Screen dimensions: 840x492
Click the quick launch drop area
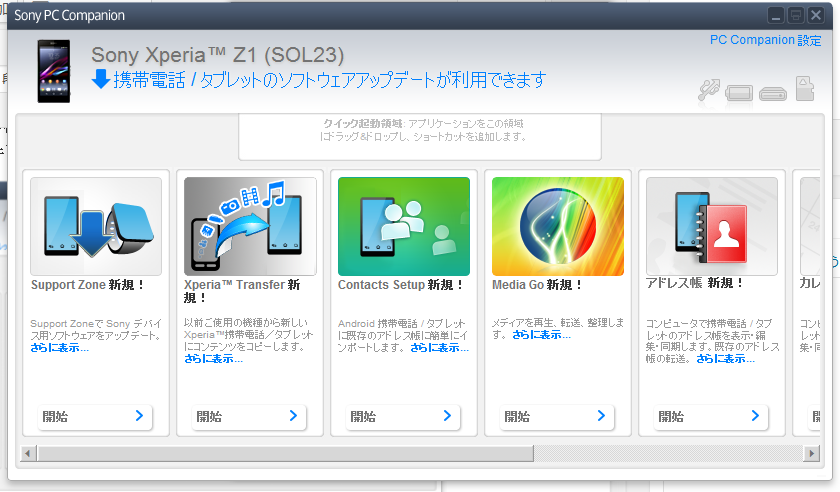coord(420,137)
